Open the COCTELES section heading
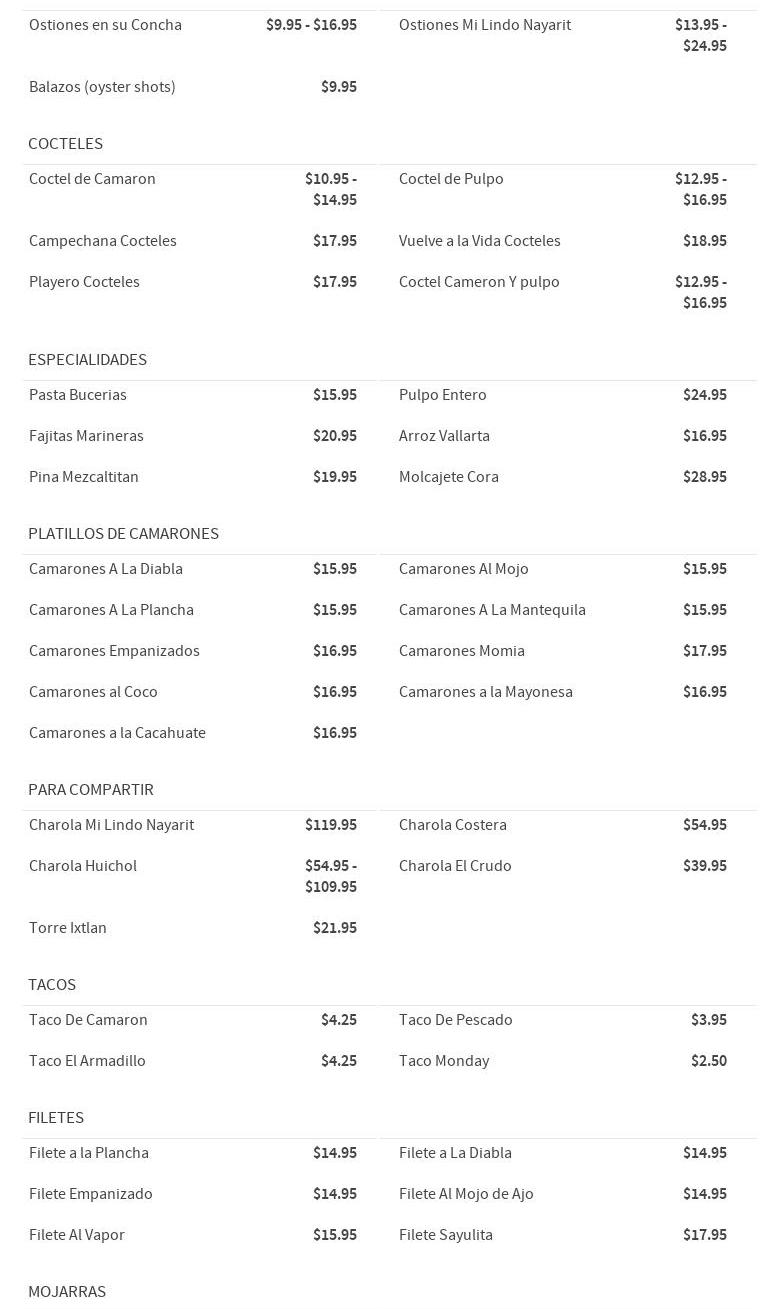Image resolution: width=770 pixels, height=1309 pixels. coord(66,144)
